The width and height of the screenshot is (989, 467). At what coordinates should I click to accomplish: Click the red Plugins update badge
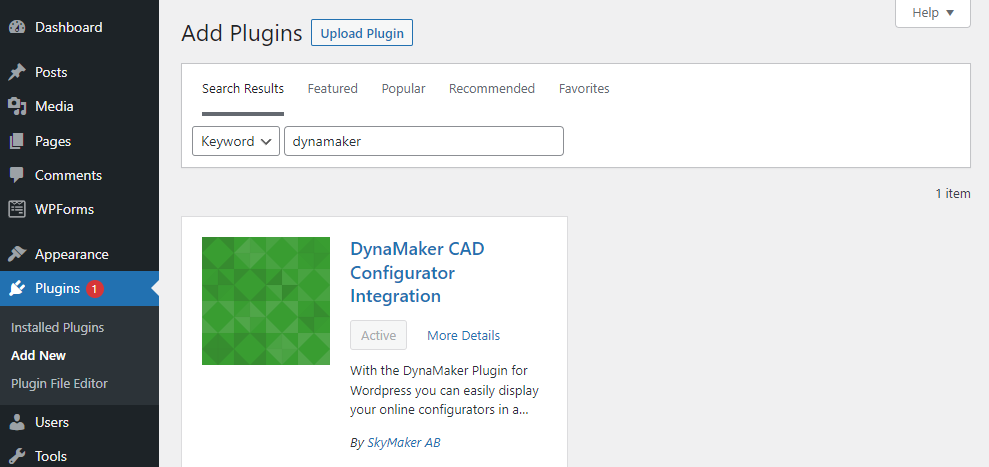[95, 288]
